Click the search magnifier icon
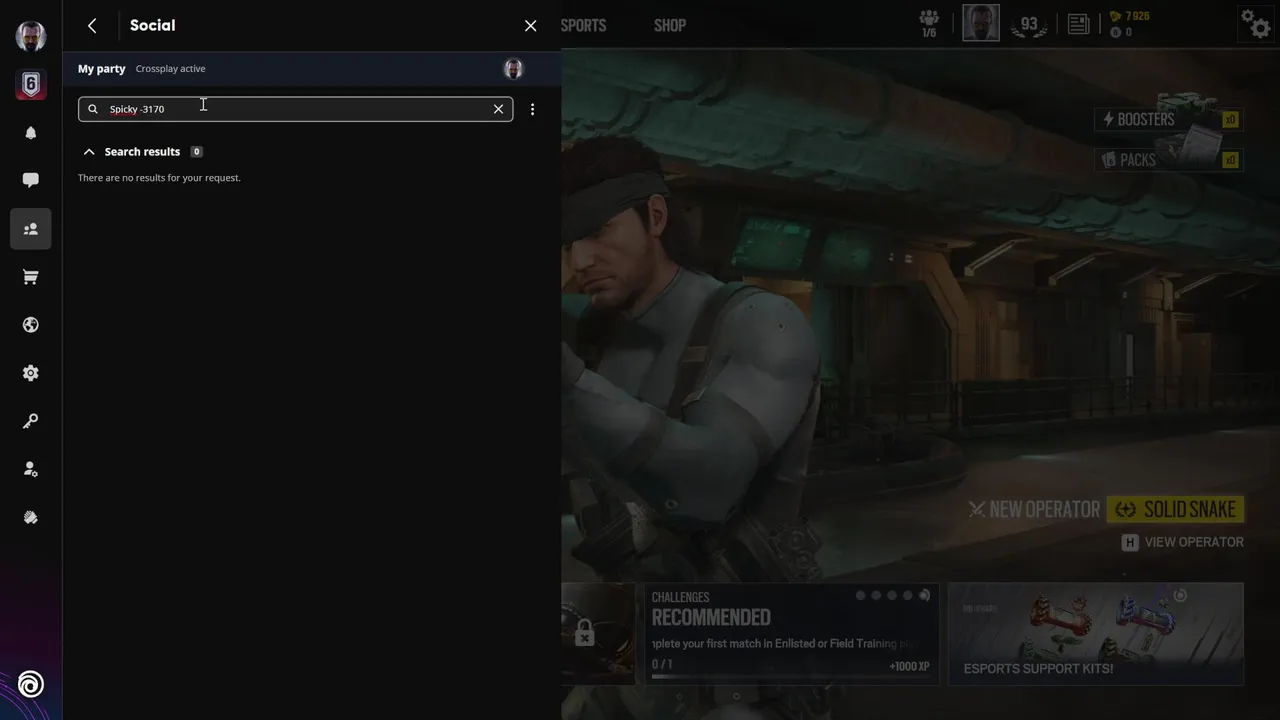The width and height of the screenshot is (1280, 720). (x=93, y=109)
